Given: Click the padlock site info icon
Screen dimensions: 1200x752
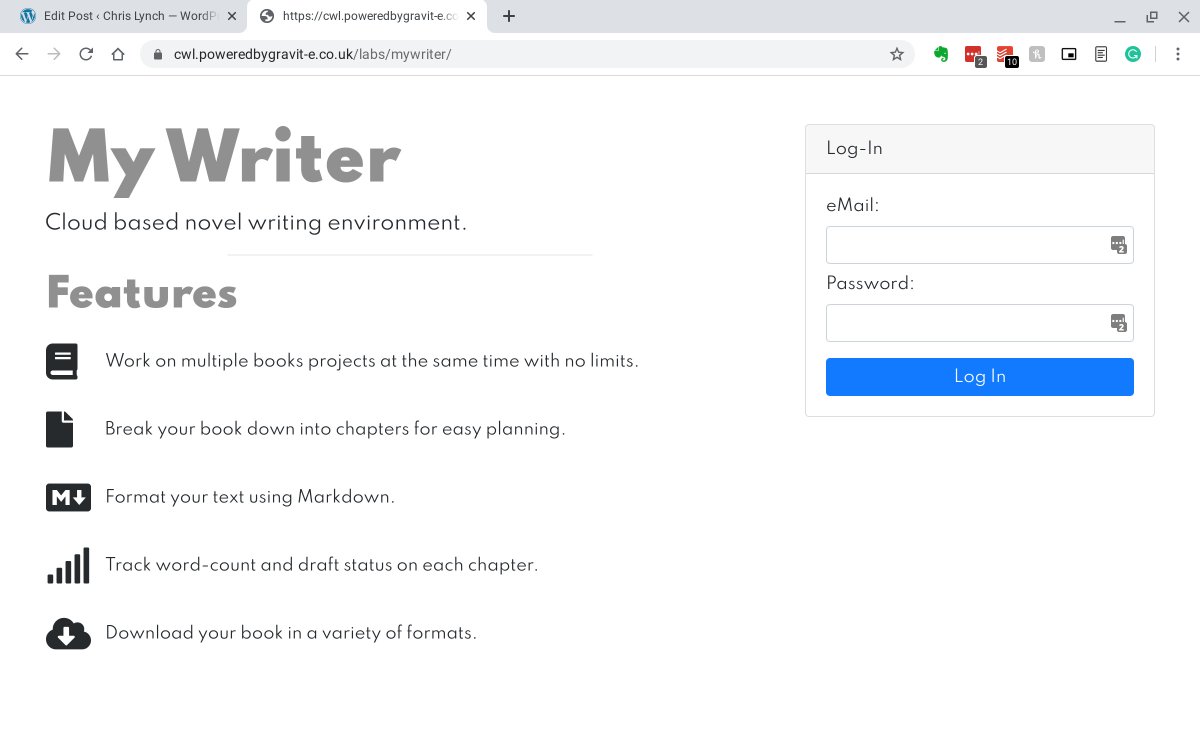Looking at the screenshot, I should (157, 54).
